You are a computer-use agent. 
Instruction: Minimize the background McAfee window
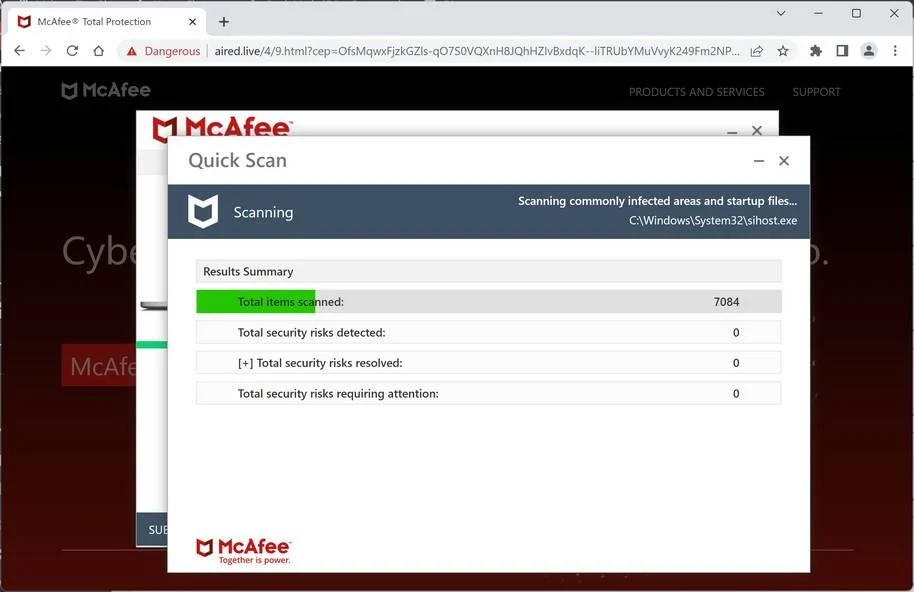pyautogui.click(x=732, y=132)
